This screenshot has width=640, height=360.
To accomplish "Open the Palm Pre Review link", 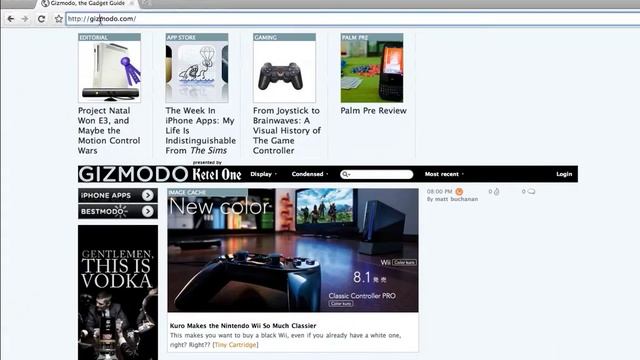I will click(x=373, y=111).
